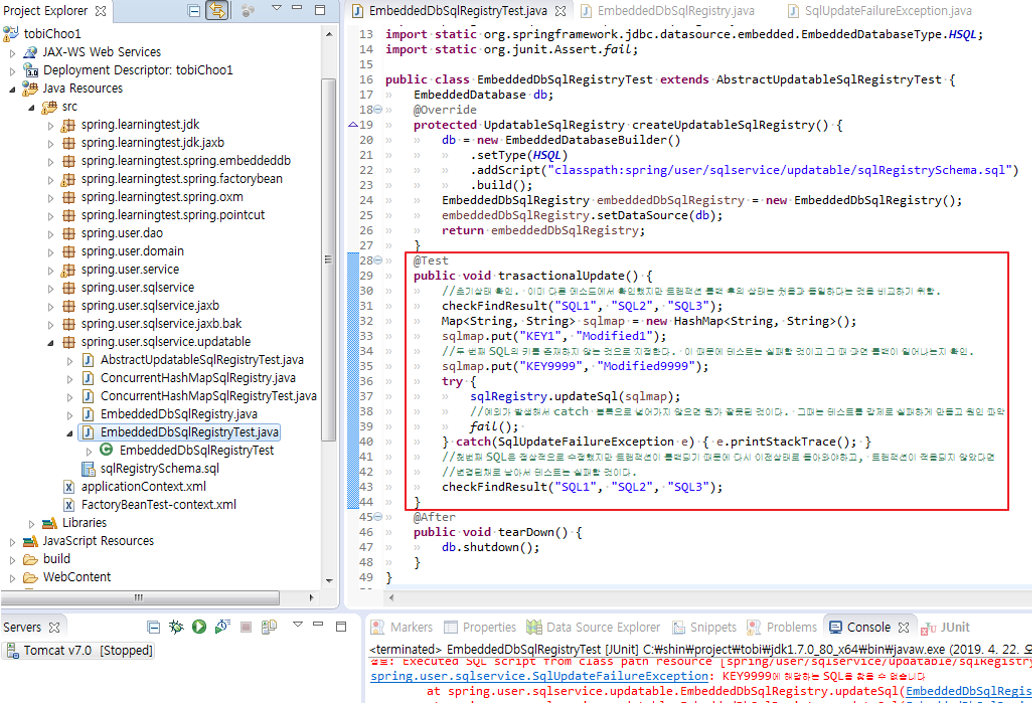Toggle code fold at line 28
Screen dimensions: 1032x703
click(x=378, y=261)
